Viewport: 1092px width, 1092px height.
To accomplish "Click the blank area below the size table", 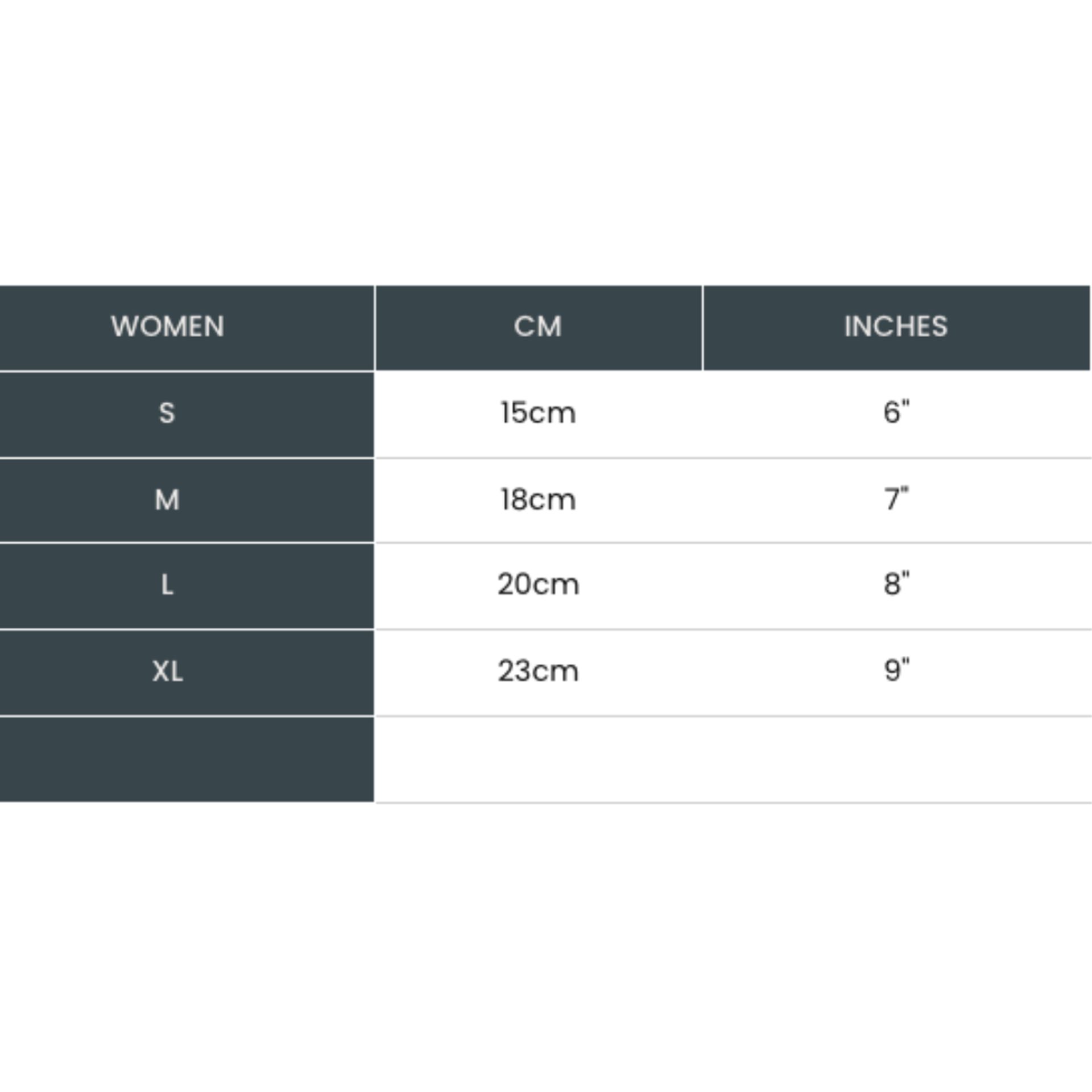I will tap(546, 944).
